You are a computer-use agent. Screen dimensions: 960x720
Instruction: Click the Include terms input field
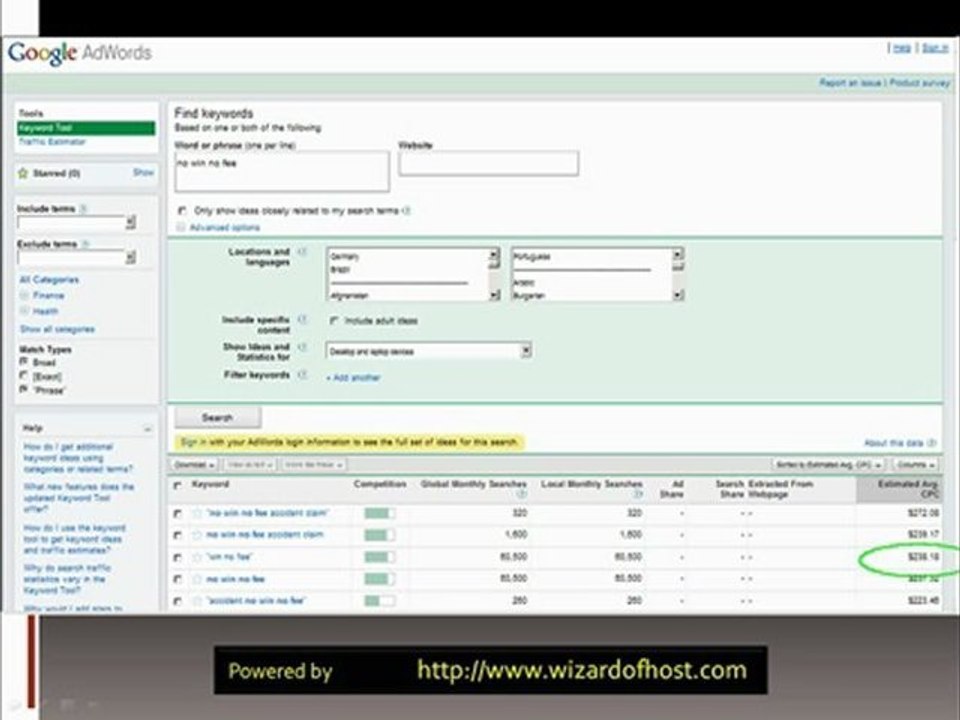(71, 223)
